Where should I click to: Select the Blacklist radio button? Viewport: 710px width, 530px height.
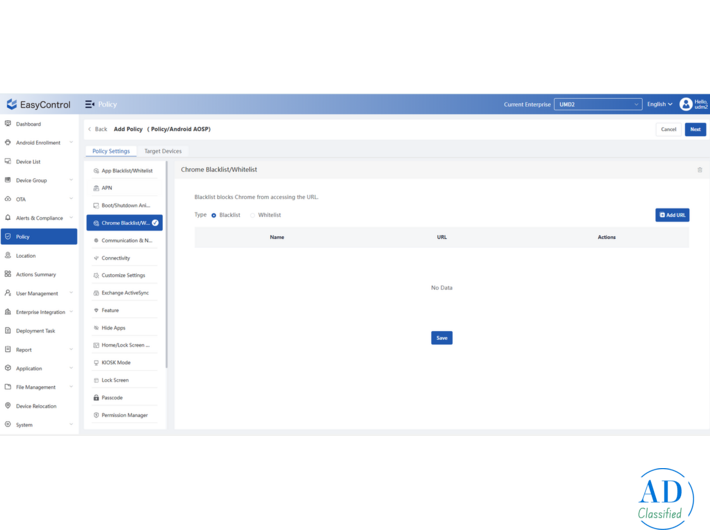point(214,215)
